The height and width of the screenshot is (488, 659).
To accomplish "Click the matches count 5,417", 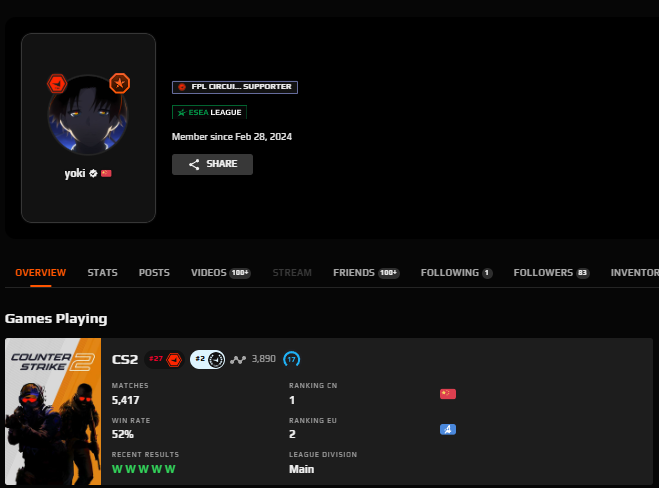I will 125,400.
